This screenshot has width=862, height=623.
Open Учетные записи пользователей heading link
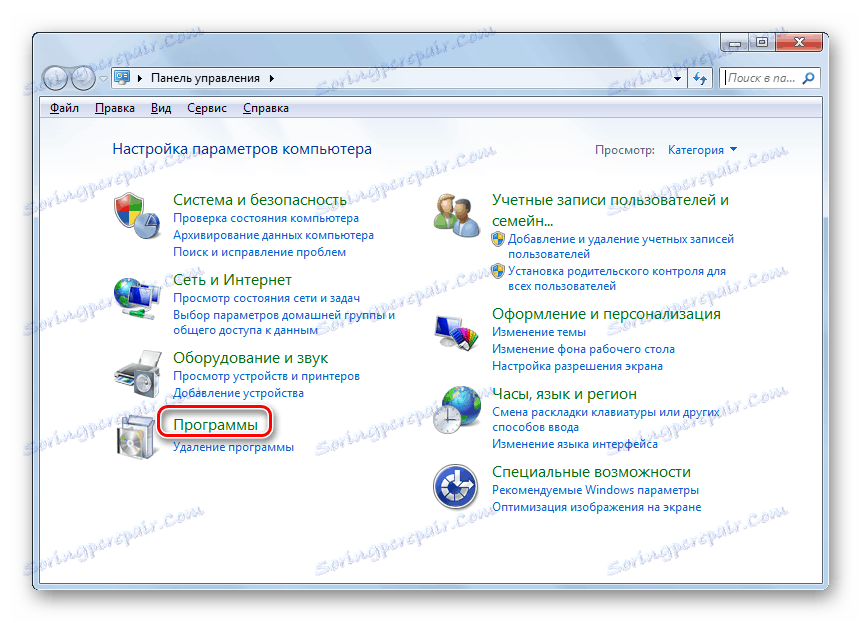coord(610,210)
